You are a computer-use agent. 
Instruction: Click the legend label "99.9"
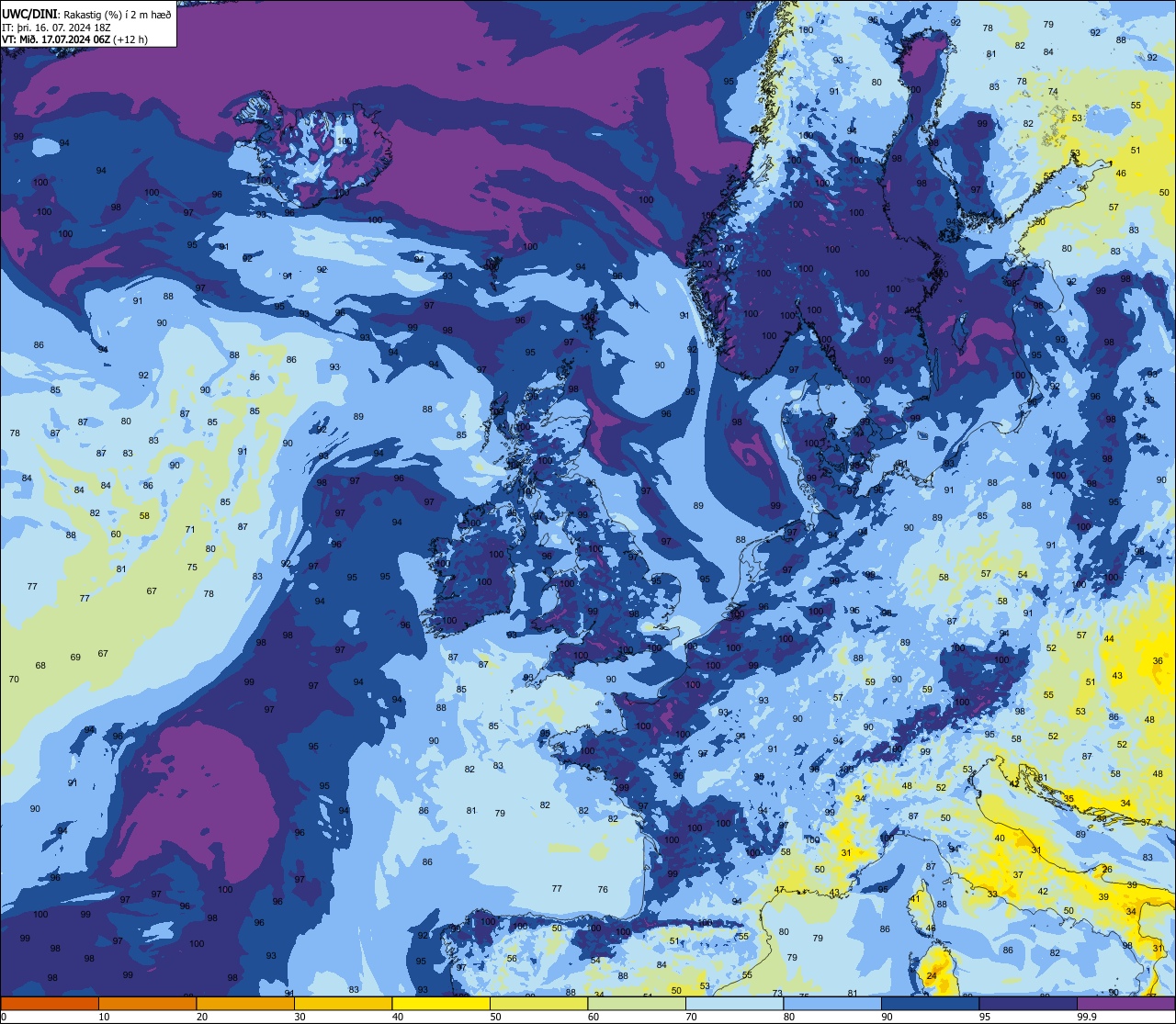pos(1088,1017)
